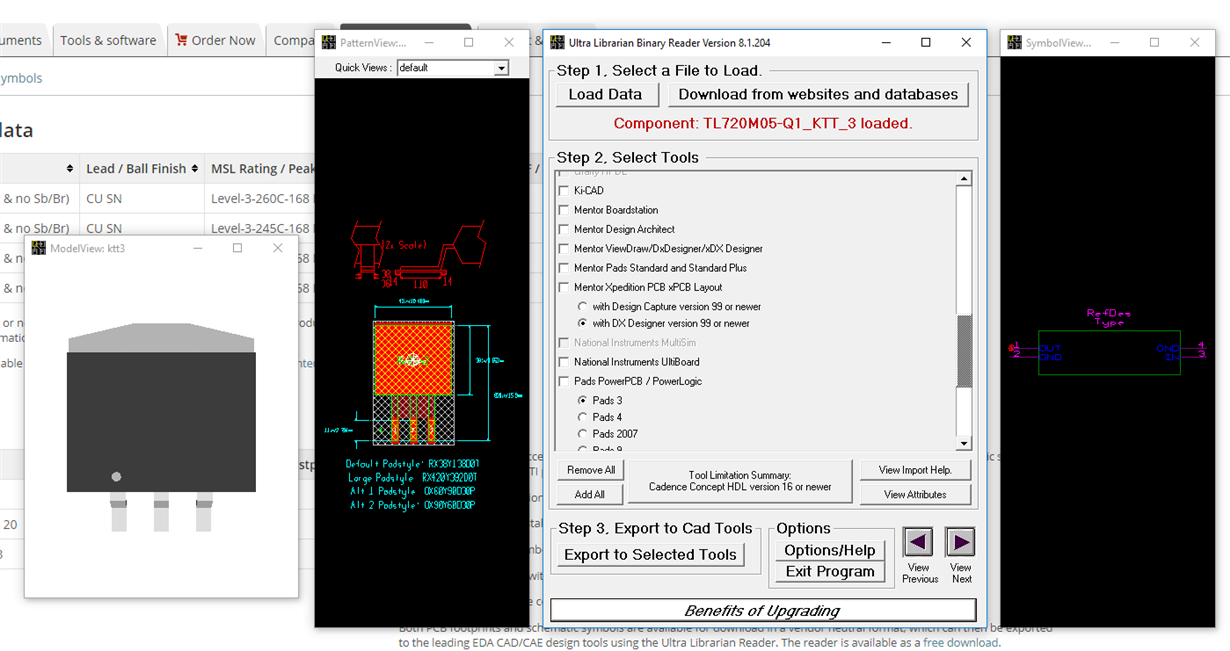Click the component loaded status text
This screenshot has height=651, width=1230.
(763, 124)
